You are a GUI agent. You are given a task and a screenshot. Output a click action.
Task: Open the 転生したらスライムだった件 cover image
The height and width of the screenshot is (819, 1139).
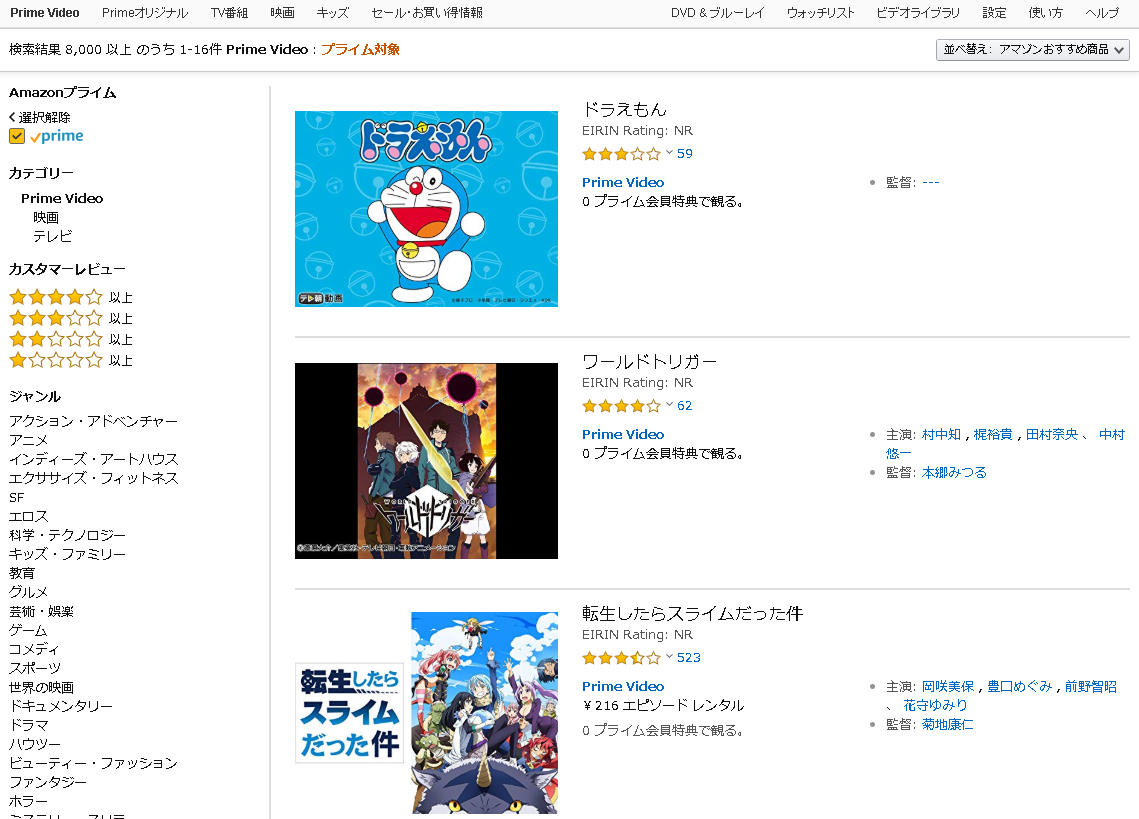(x=426, y=713)
